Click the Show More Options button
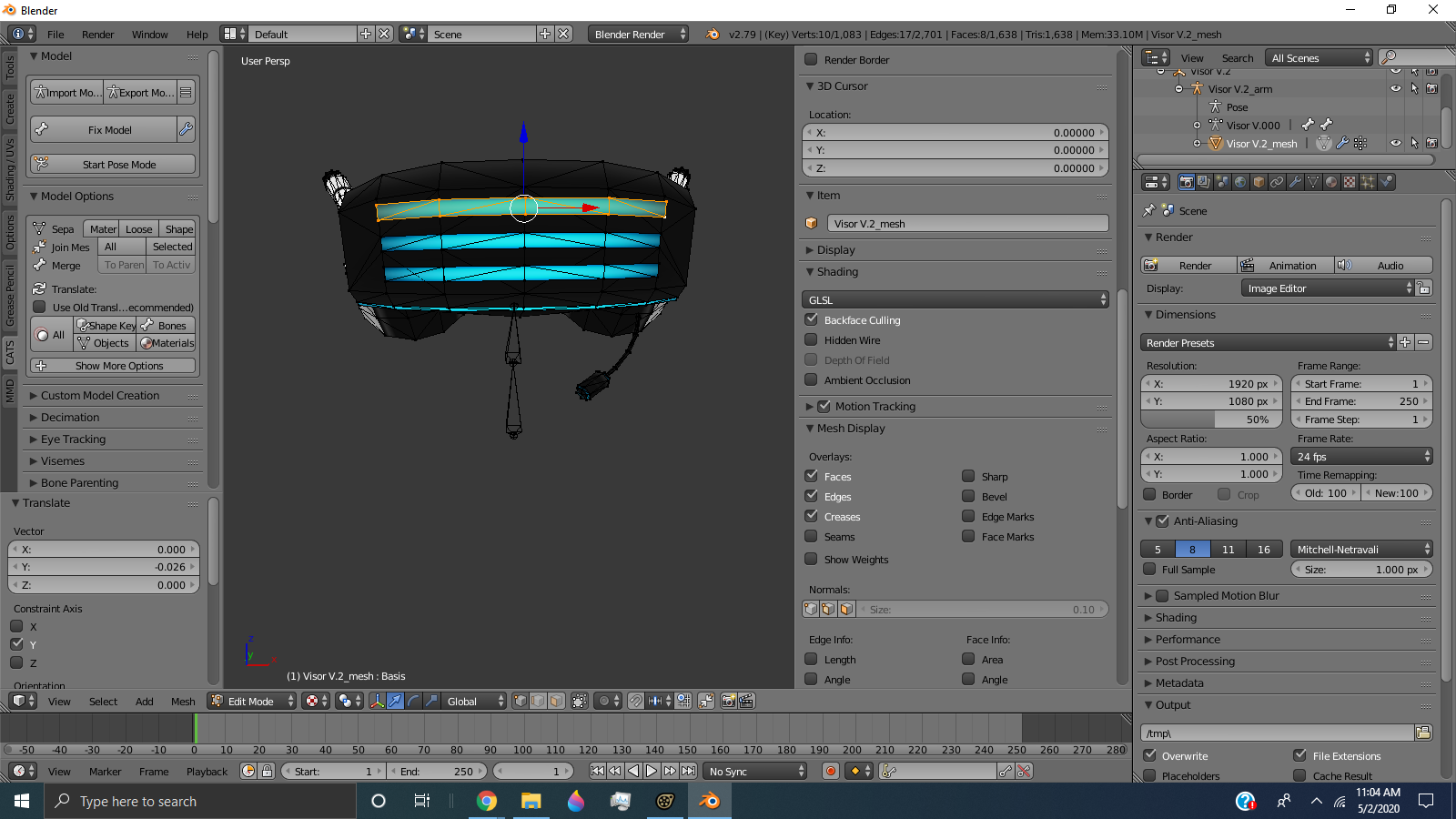The width and height of the screenshot is (1456, 819). pyautogui.click(x=113, y=365)
